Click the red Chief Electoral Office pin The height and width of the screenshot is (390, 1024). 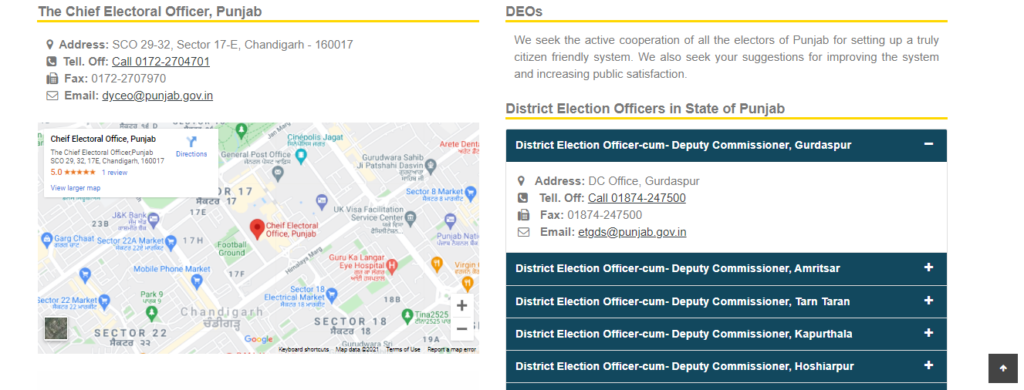(x=257, y=229)
